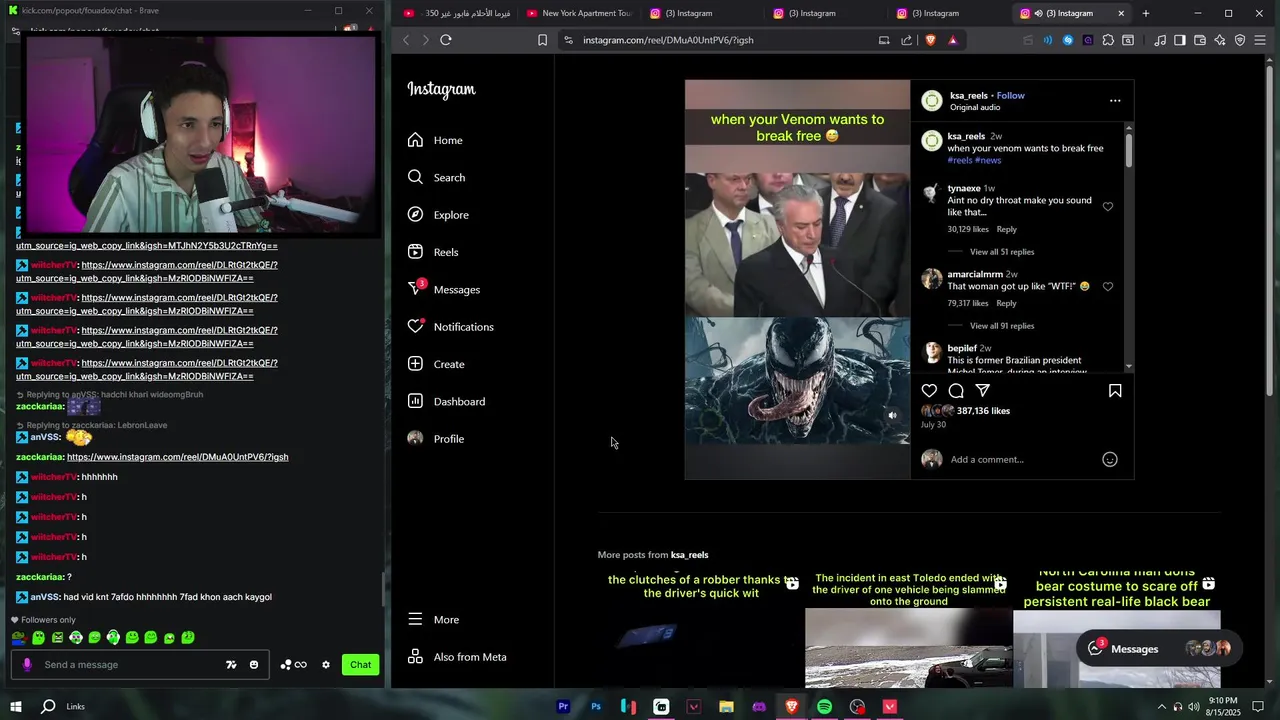Bookmark this page in Brave

(542, 40)
